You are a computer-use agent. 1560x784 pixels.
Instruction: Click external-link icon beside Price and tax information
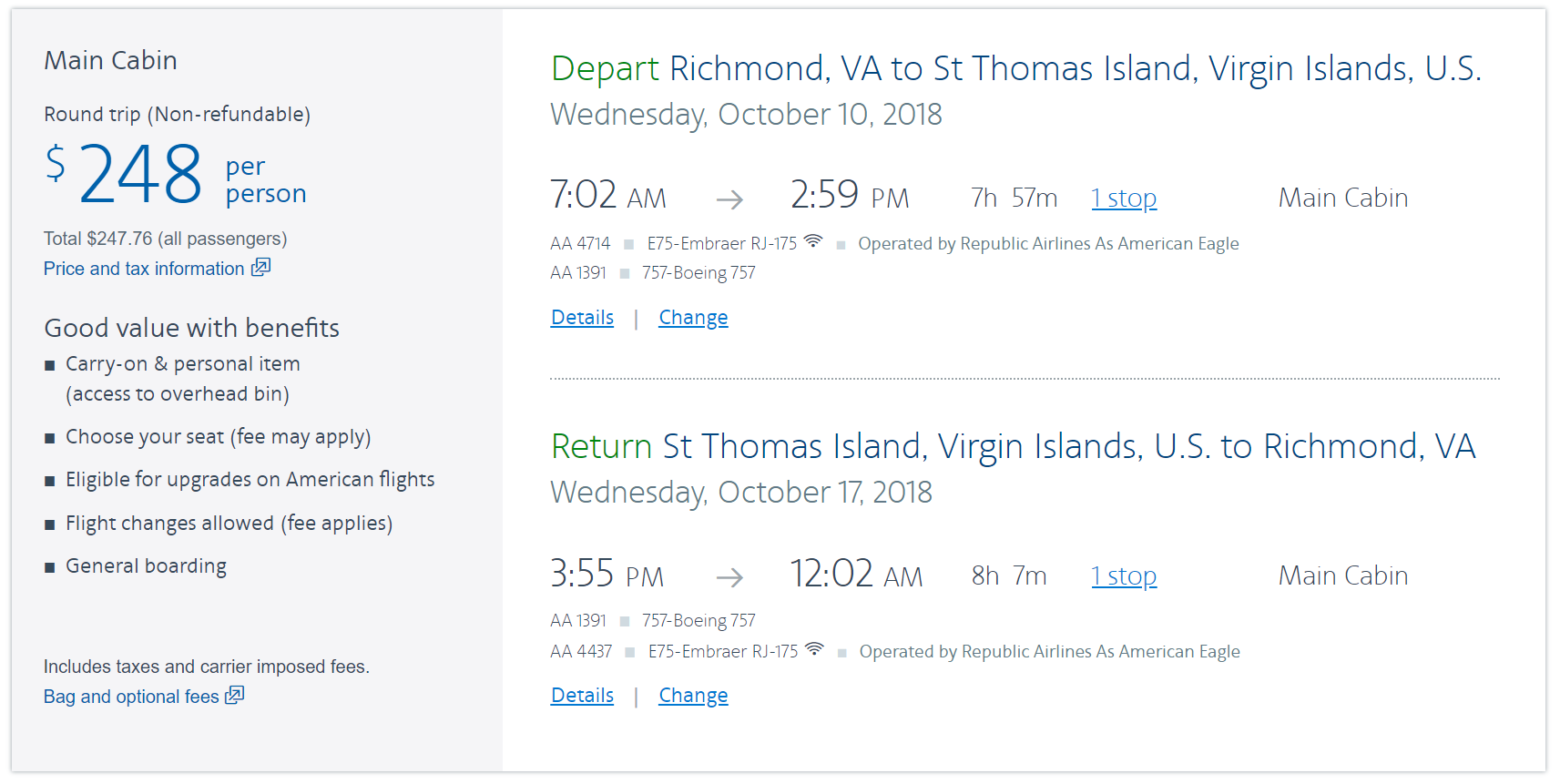tap(261, 268)
